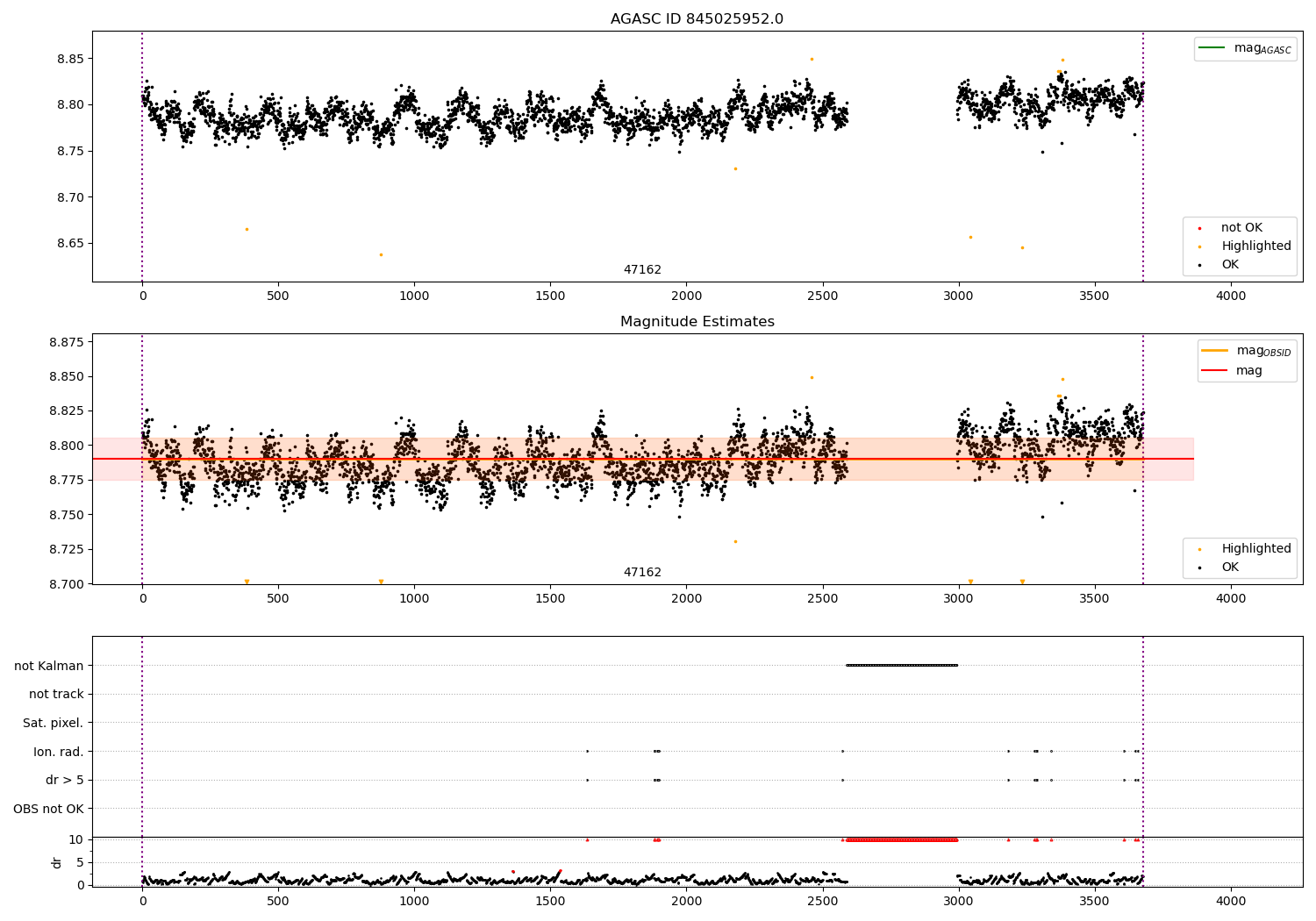This screenshot has width=1316, height=921.
Task: Click the '47162' label in Magnitude Estimates panel
Action: 642,573
